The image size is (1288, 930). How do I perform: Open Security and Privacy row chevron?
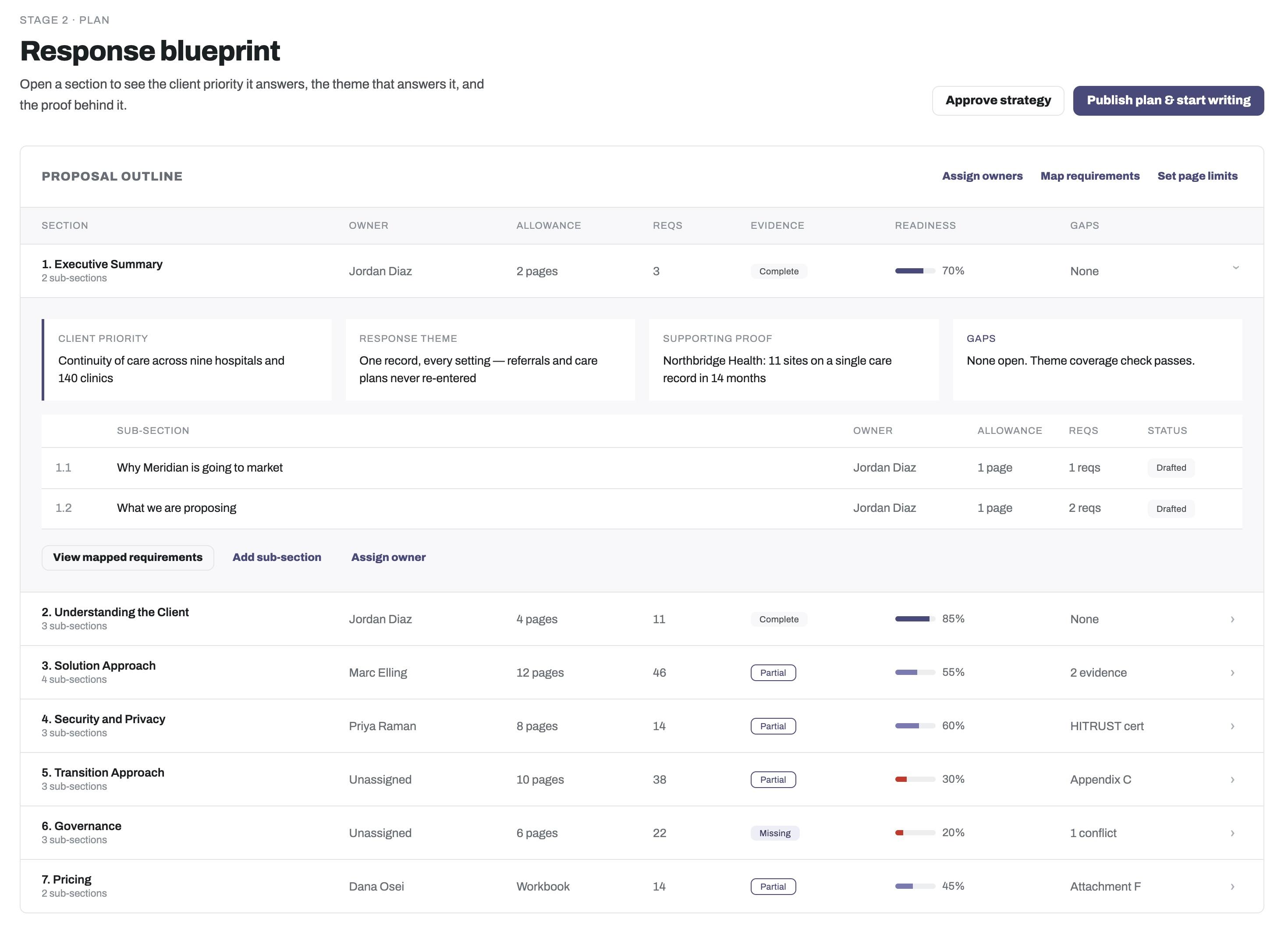click(x=1232, y=726)
